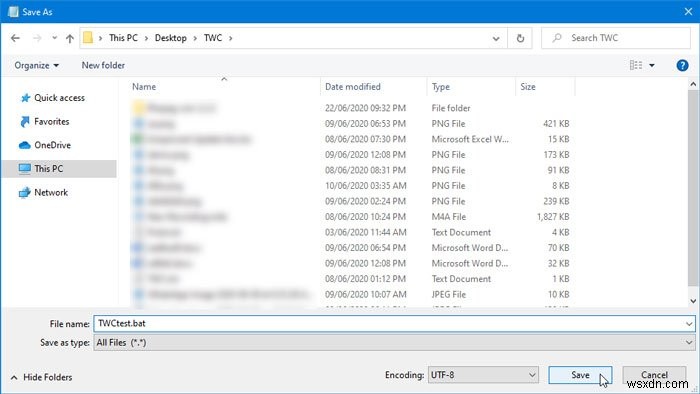Image resolution: width=700 pixels, height=394 pixels.
Task: Open recent locations dropdown arrow
Action: click(x=54, y=38)
